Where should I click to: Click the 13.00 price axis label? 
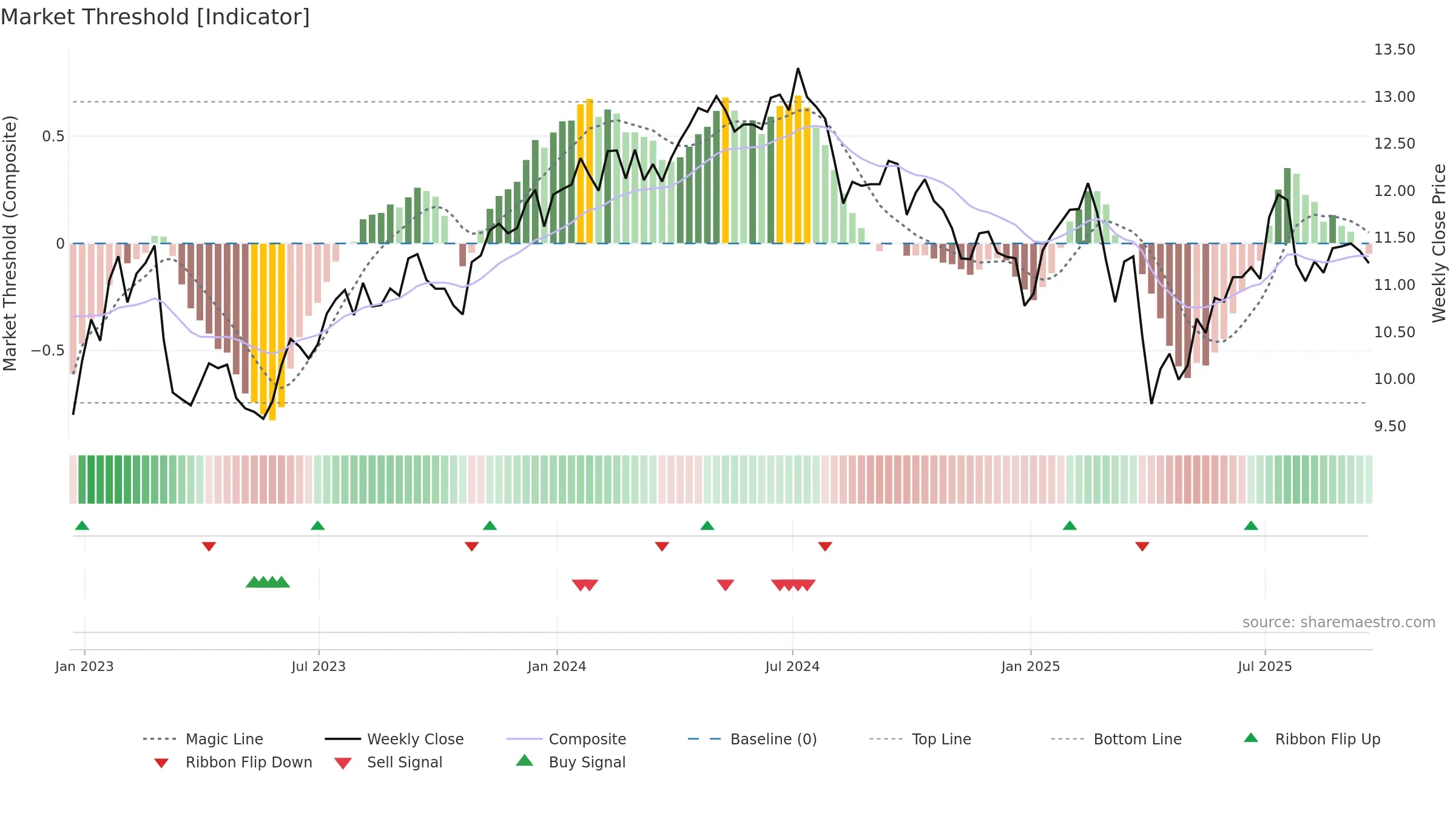(1395, 97)
